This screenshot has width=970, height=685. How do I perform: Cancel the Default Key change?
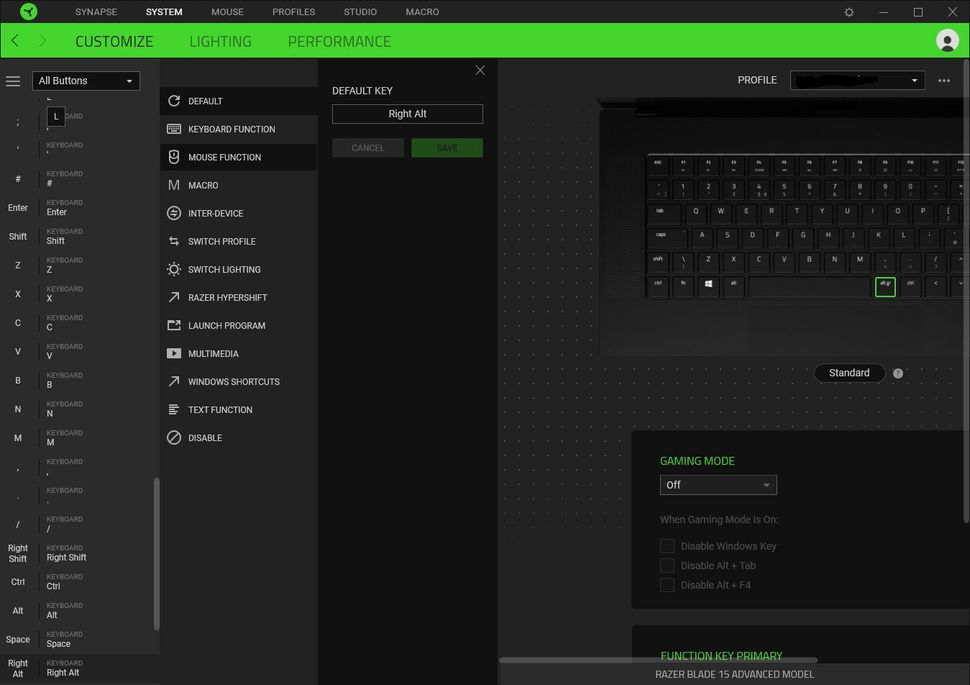click(368, 147)
